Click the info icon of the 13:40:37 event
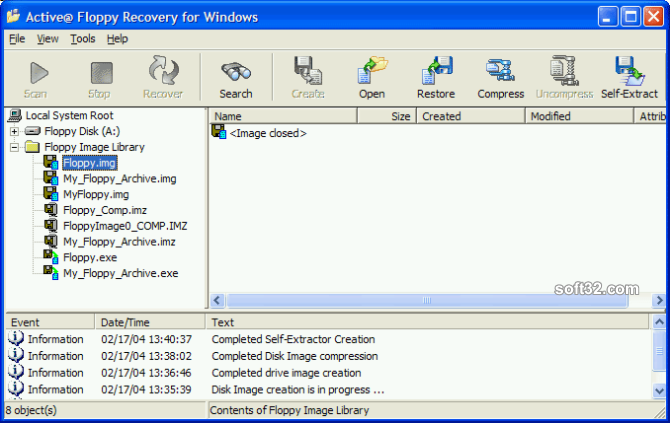The height and width of the screenshot is (423, 670). 16,338
